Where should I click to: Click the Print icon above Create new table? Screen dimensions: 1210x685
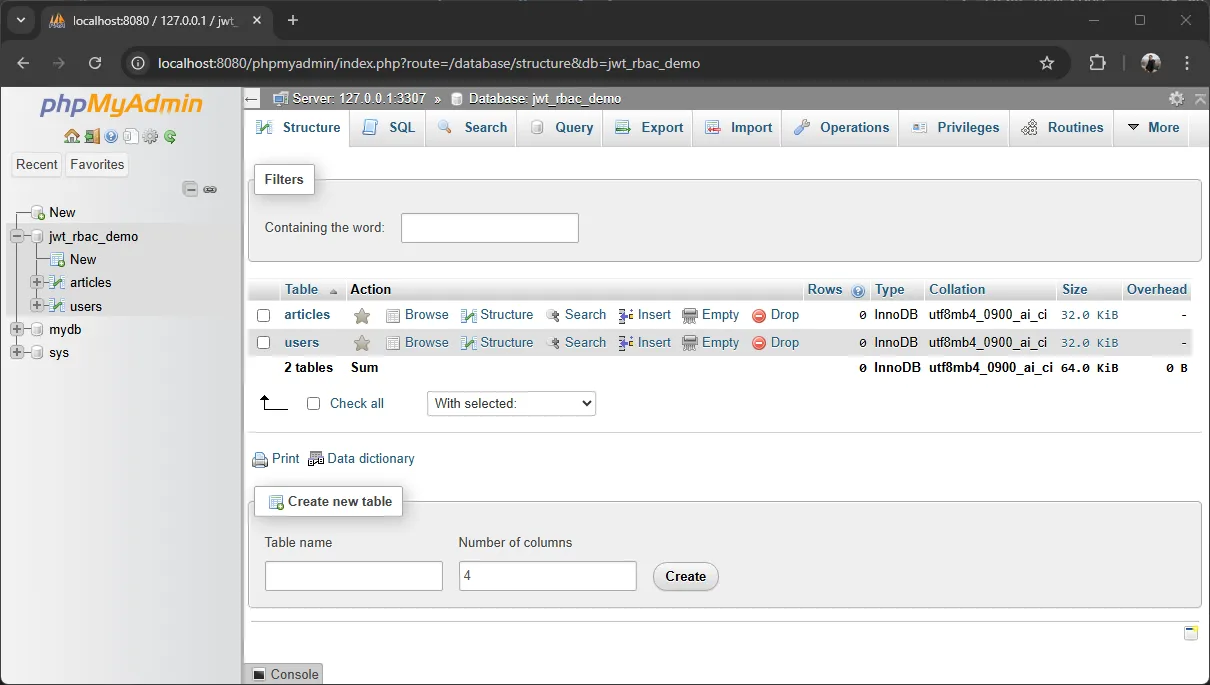coord(259,458)
